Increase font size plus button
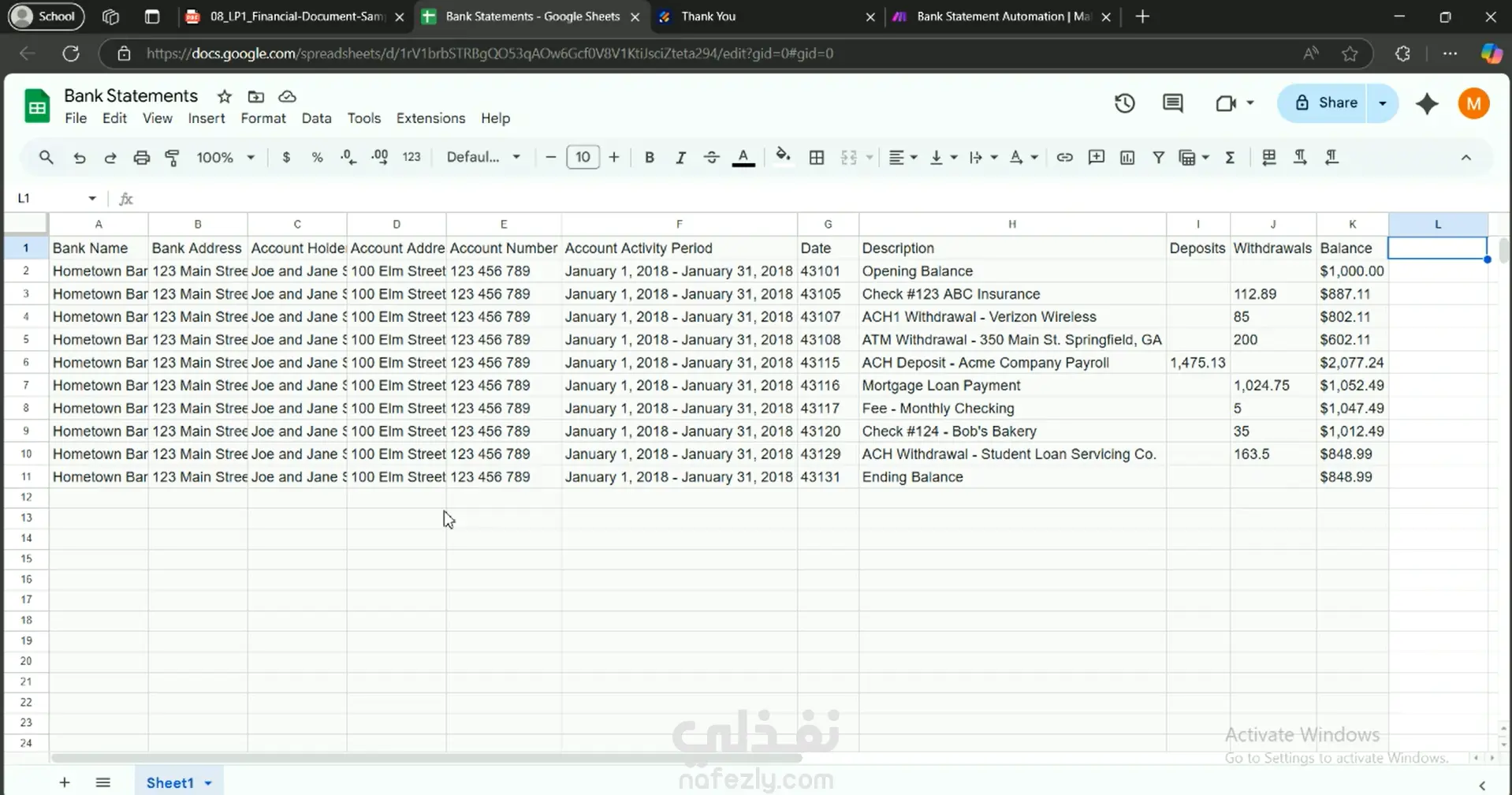This screenshot has height=795, width=1512. click(x=614, y=158)
